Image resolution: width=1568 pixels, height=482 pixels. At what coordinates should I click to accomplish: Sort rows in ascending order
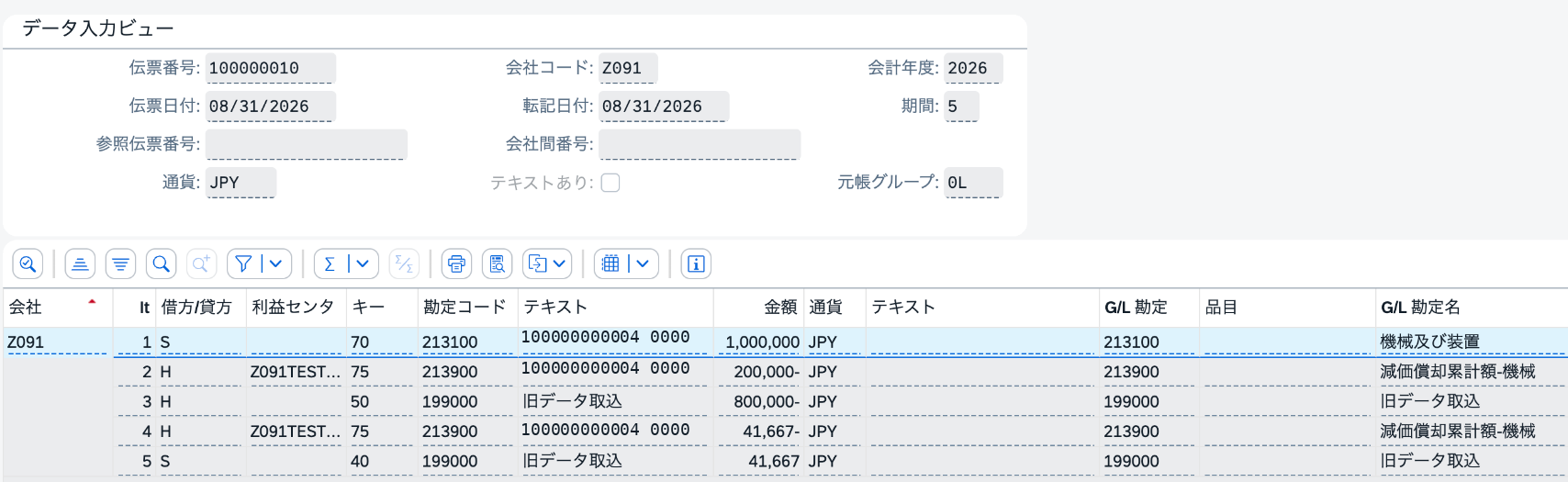80,264
